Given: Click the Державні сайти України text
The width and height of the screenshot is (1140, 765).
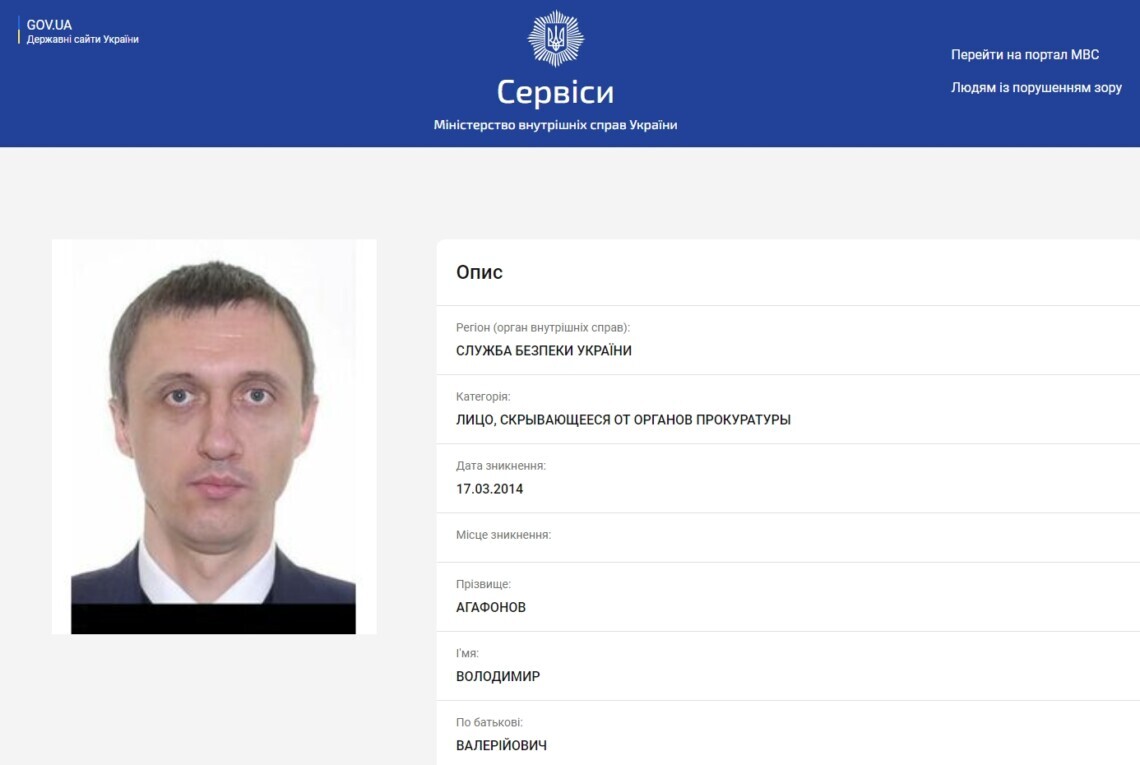Looking at the screenshot, I should [x=83, y=39].
